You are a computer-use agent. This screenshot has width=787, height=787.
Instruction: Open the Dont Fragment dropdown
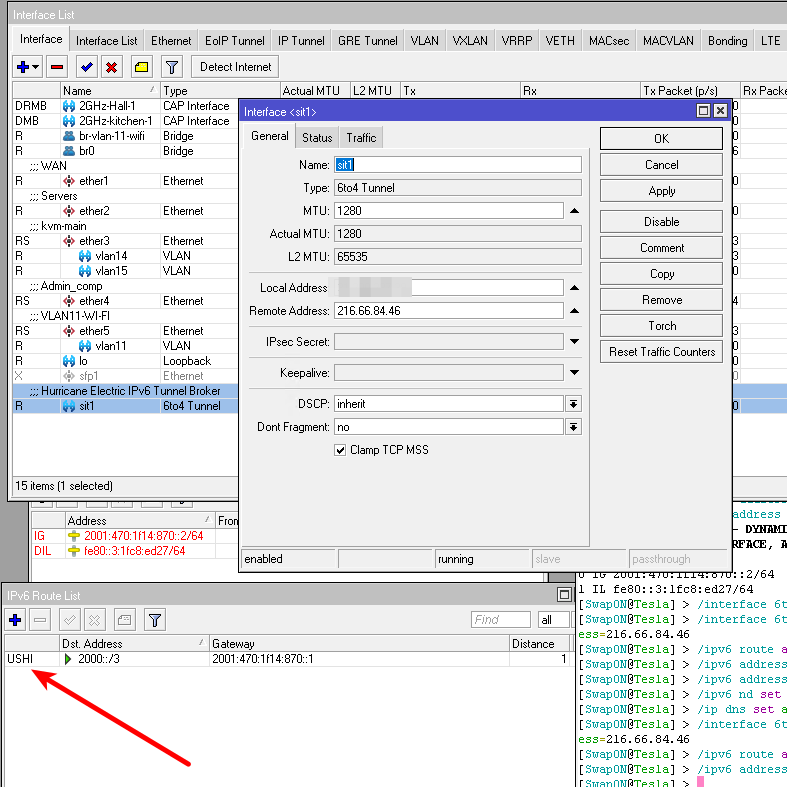574,427
